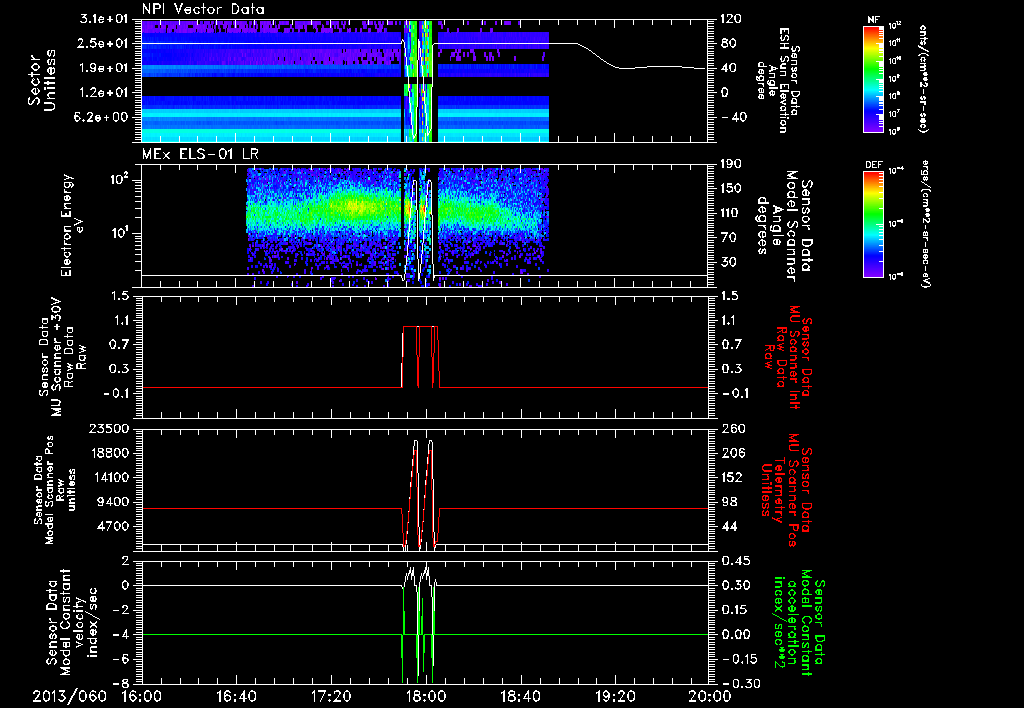Viewport: 1024px width, 708px height.
Task: Click the '18:40' time axis label
Action: tap(520, 697)
